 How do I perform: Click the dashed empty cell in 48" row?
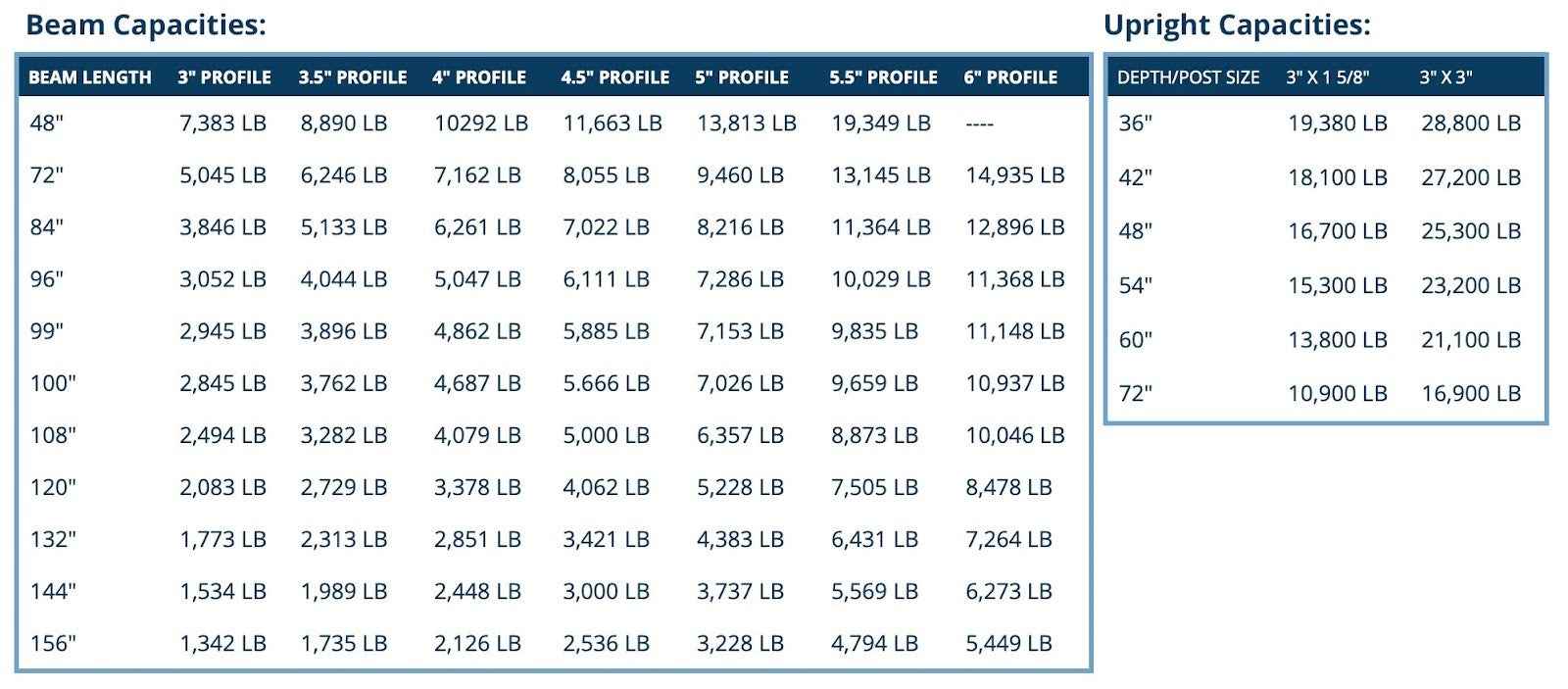click(979, 124)
